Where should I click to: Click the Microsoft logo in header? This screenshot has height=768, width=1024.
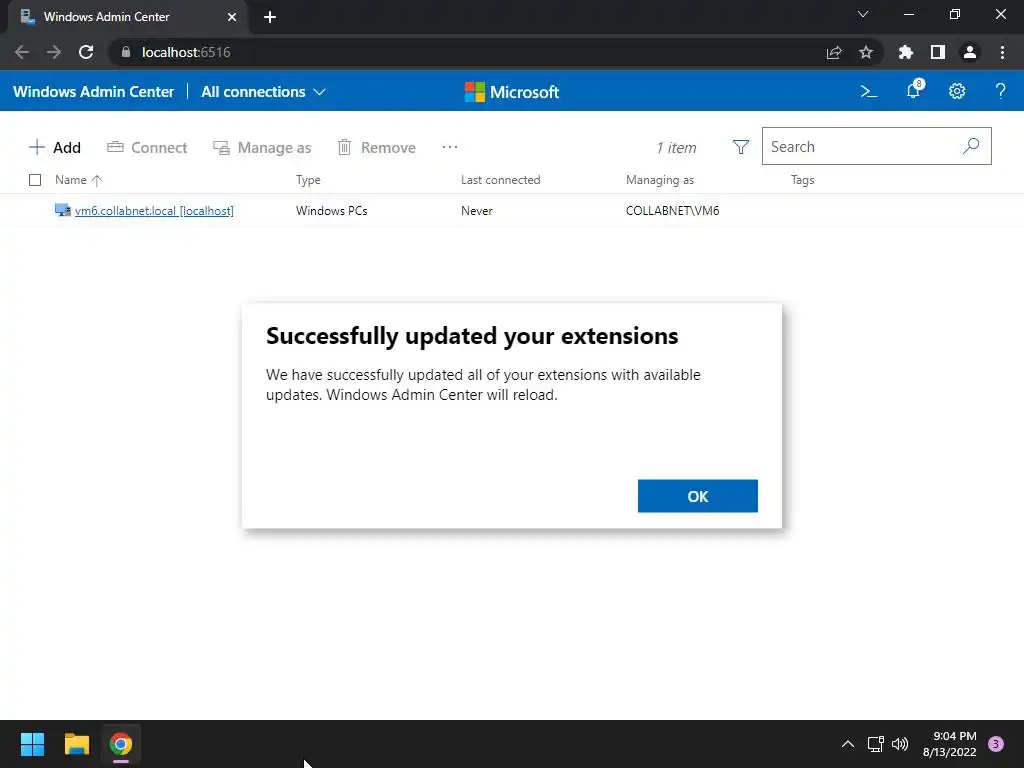pos(512,92)
